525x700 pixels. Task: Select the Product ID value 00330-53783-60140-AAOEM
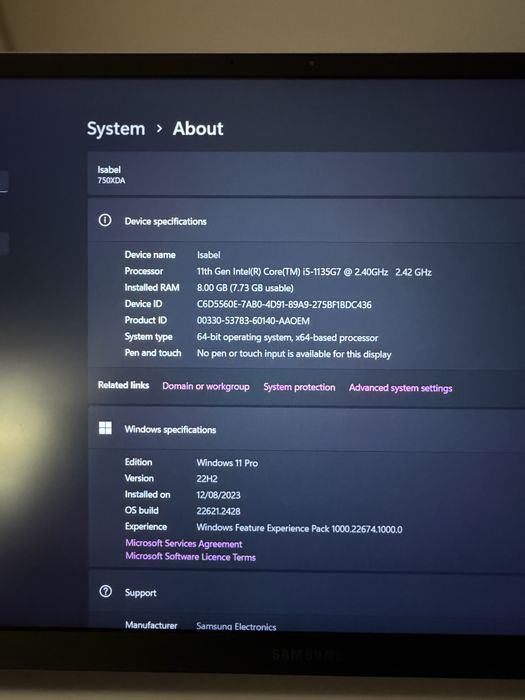coord(253,321)
